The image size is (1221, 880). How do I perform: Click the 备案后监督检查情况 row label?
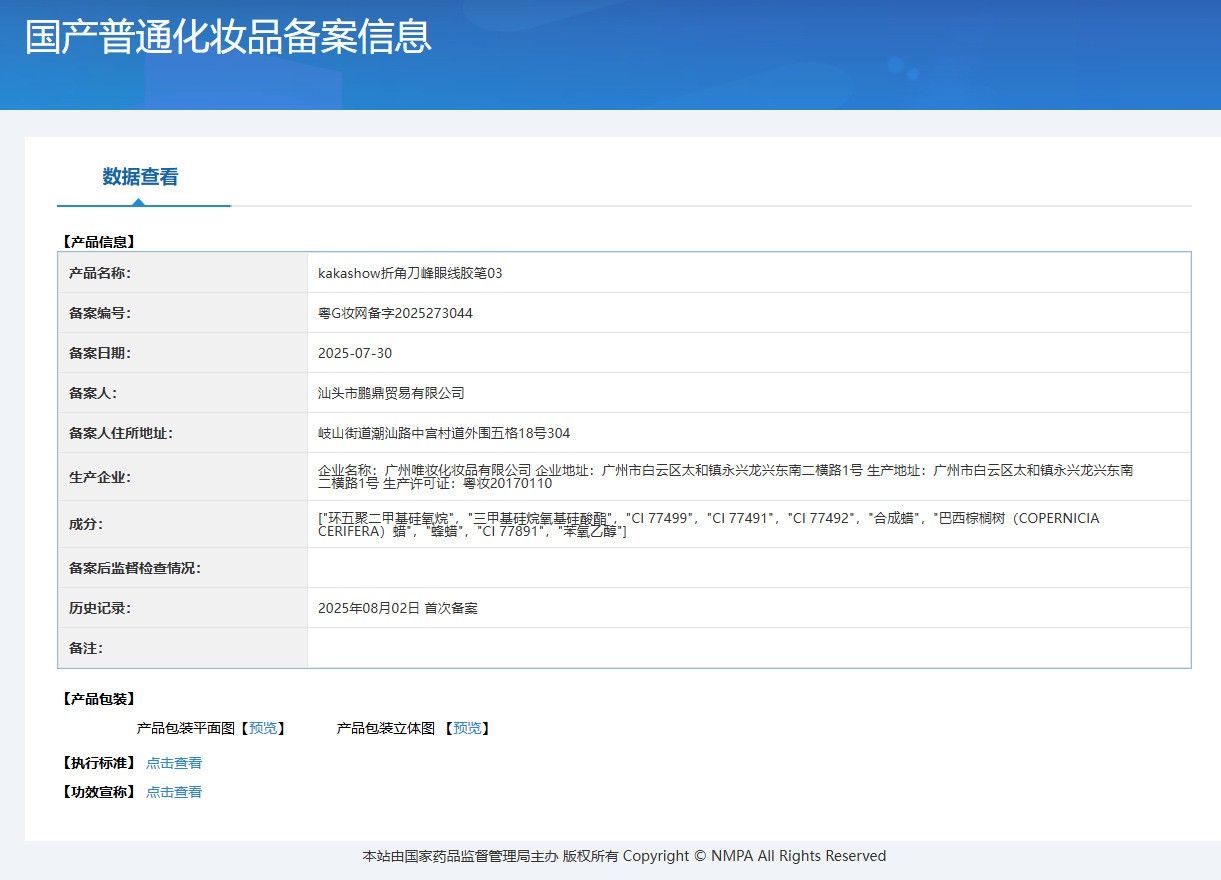(135, 568)
